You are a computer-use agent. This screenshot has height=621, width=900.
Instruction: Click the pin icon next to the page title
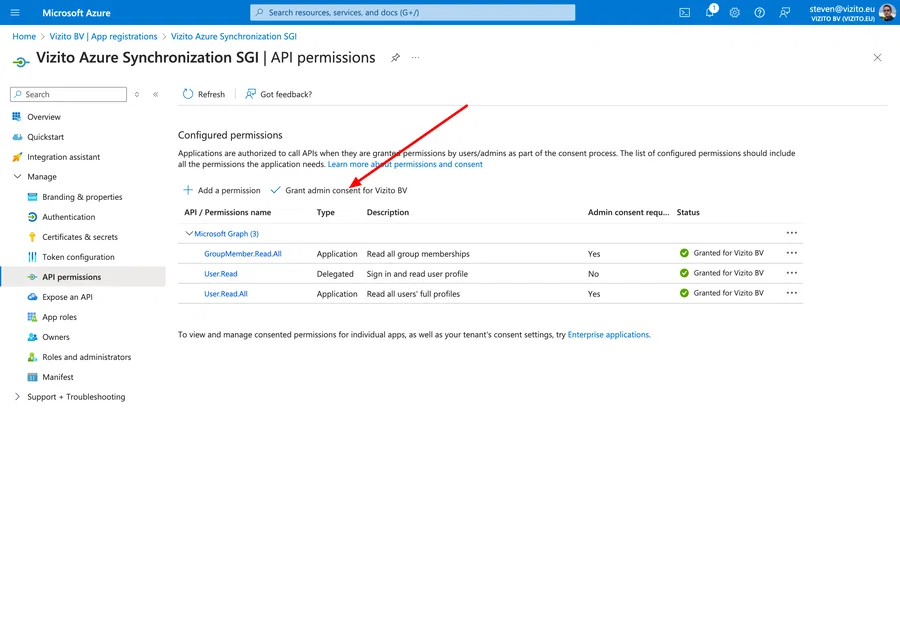pos(394,58)
